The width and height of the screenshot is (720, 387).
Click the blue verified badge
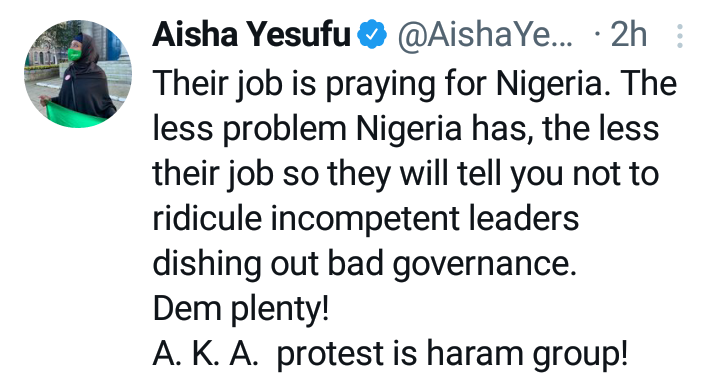pyautogui.click(x=371, y=34)
